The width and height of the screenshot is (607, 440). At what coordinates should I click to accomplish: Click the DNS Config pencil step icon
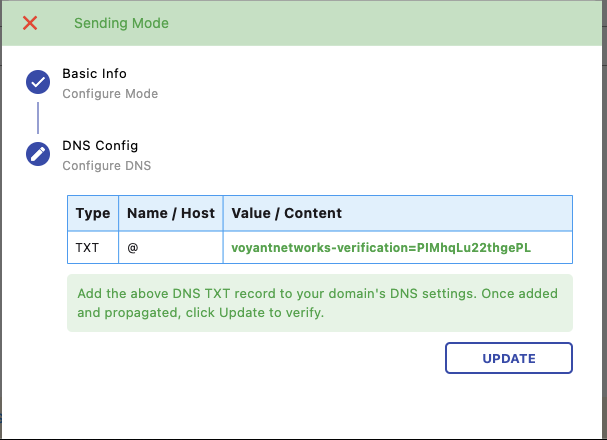[38, 154]
